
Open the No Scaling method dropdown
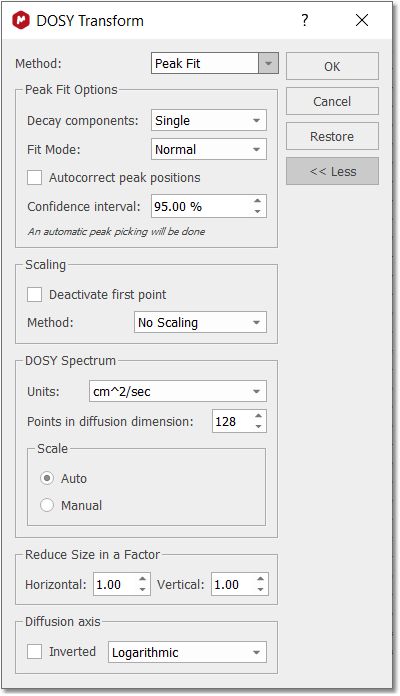click(x=200, y=323)
